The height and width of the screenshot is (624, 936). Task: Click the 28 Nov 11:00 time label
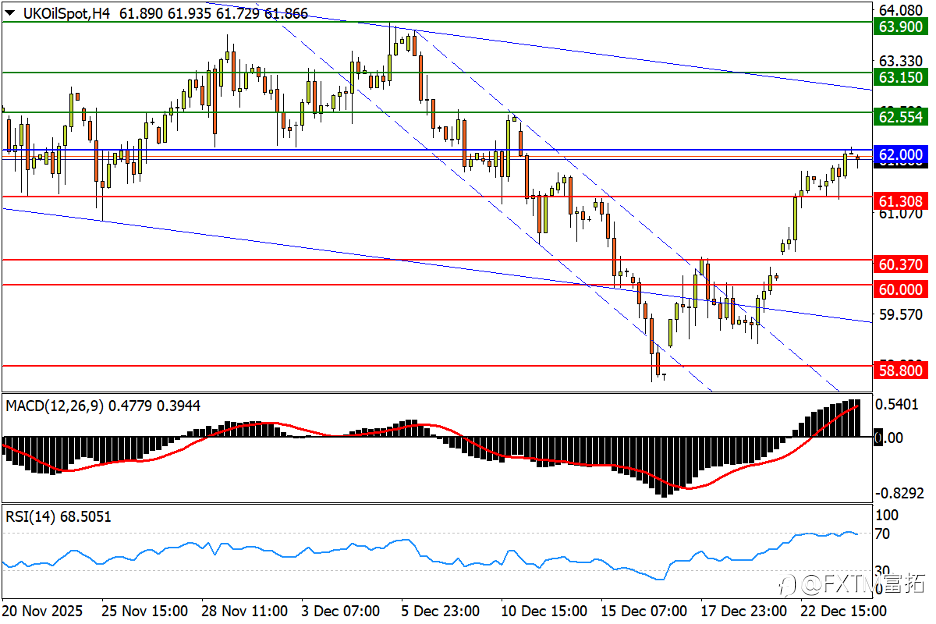tap(244, 611)
